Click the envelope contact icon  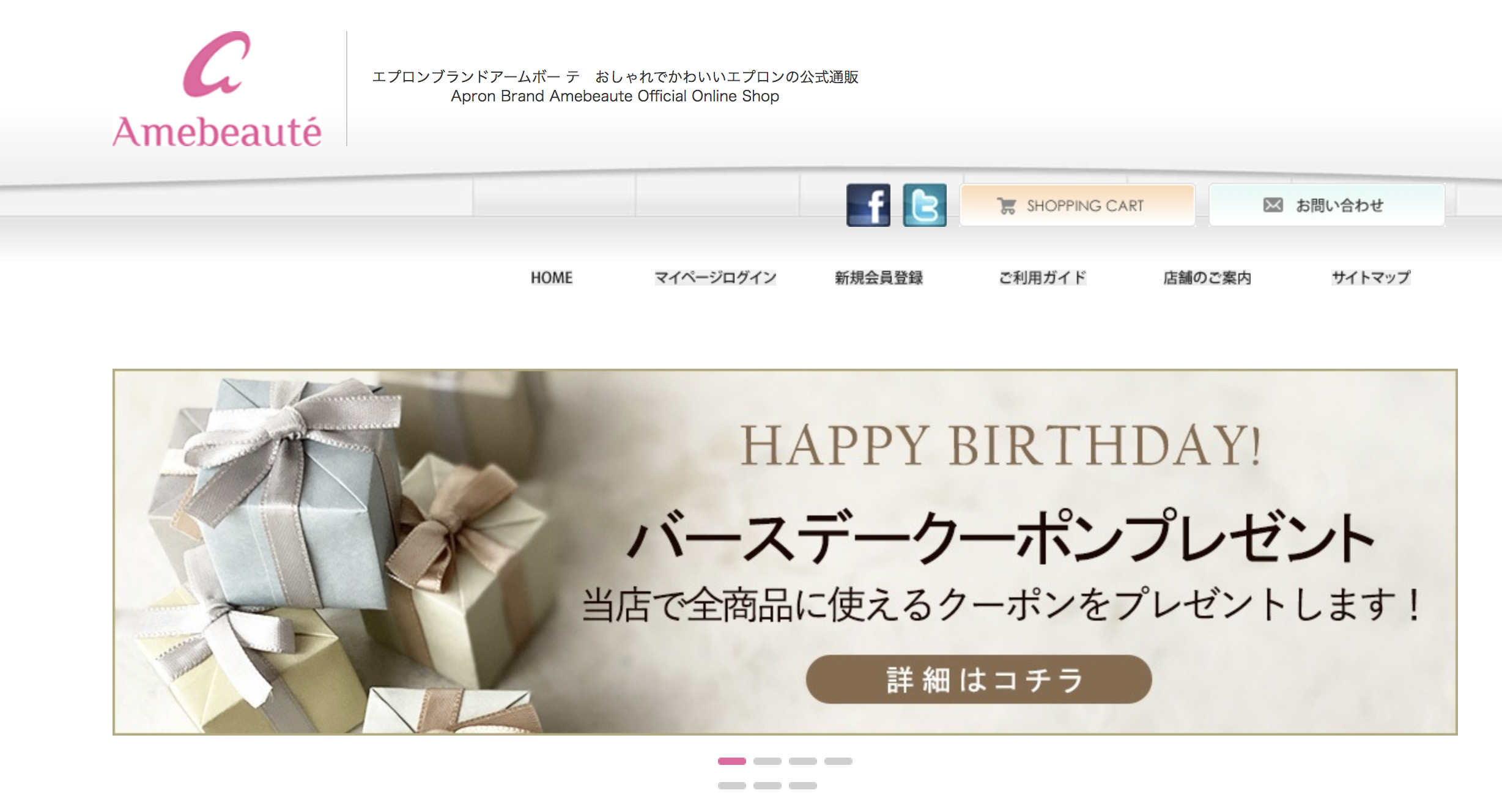click(x=1273, y=205)
